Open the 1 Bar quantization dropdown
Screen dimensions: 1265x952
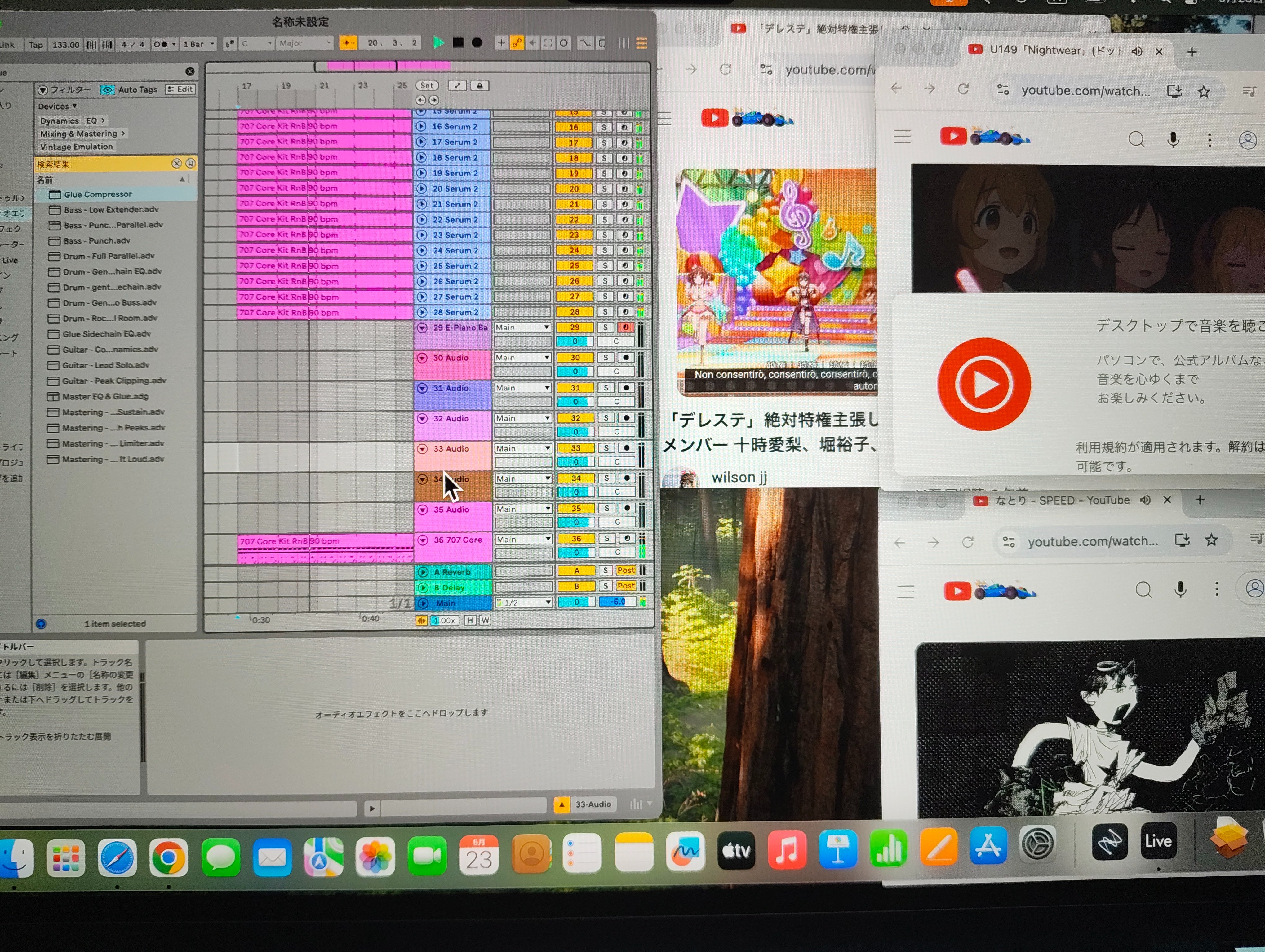(x=198, y=44)
